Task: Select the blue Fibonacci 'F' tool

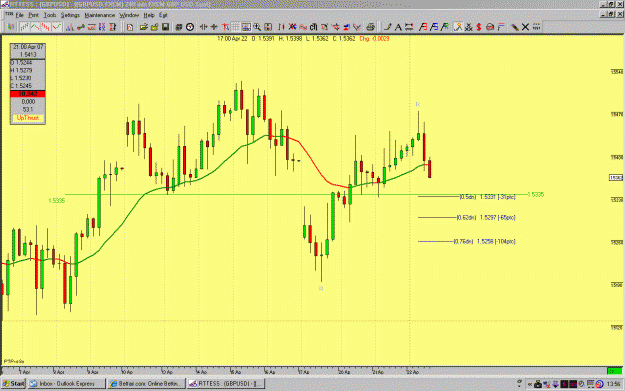Action: pos(434,27)
